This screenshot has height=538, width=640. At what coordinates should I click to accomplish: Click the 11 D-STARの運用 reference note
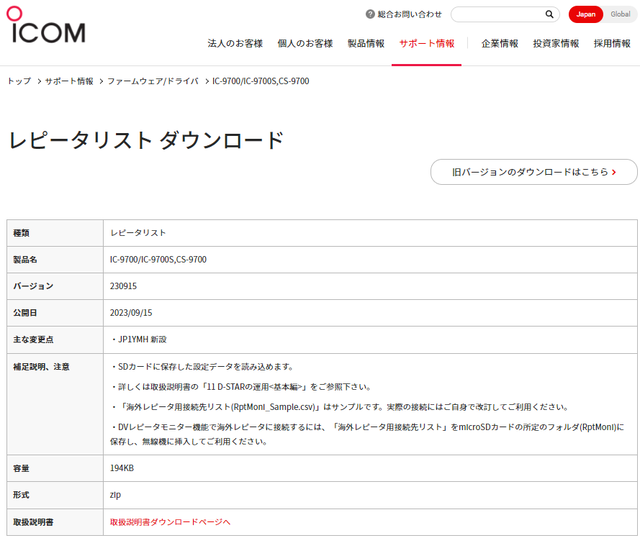pyautogui.click(x=241, y=387)
